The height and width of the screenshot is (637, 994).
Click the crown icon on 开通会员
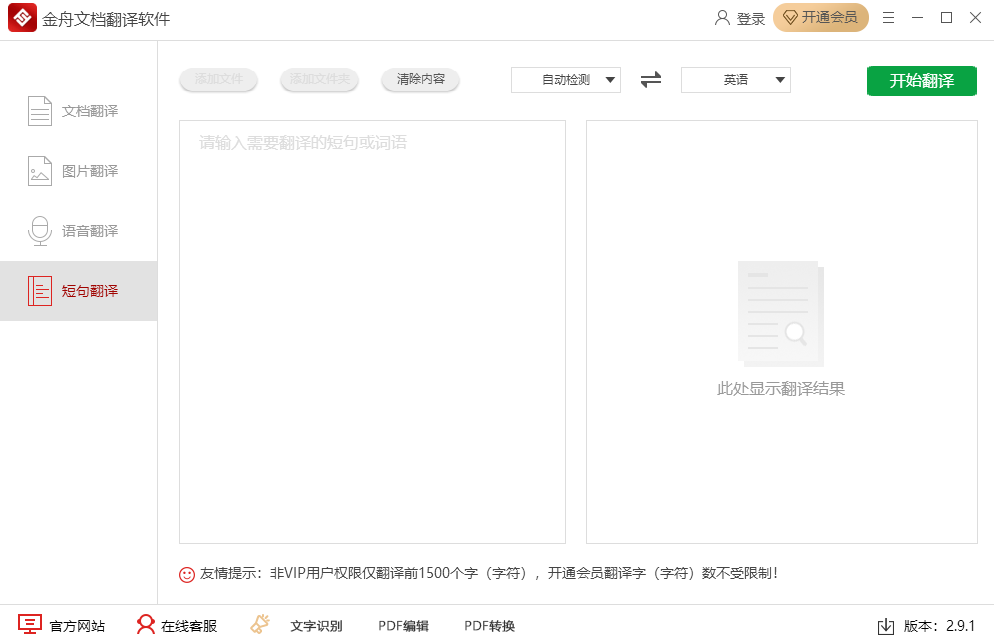click(789, 17)
